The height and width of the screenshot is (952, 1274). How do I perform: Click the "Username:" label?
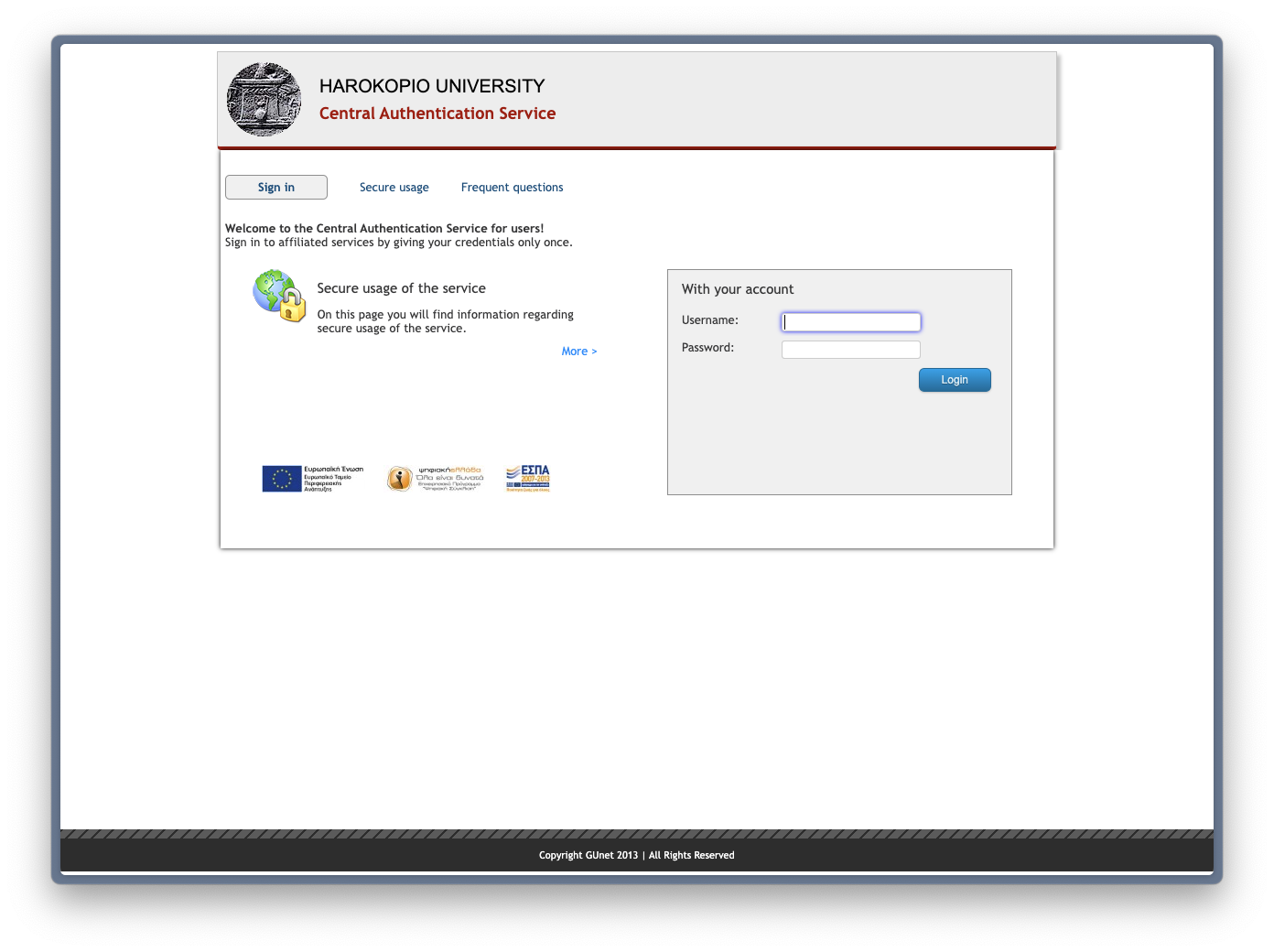[x=709, y=320]
